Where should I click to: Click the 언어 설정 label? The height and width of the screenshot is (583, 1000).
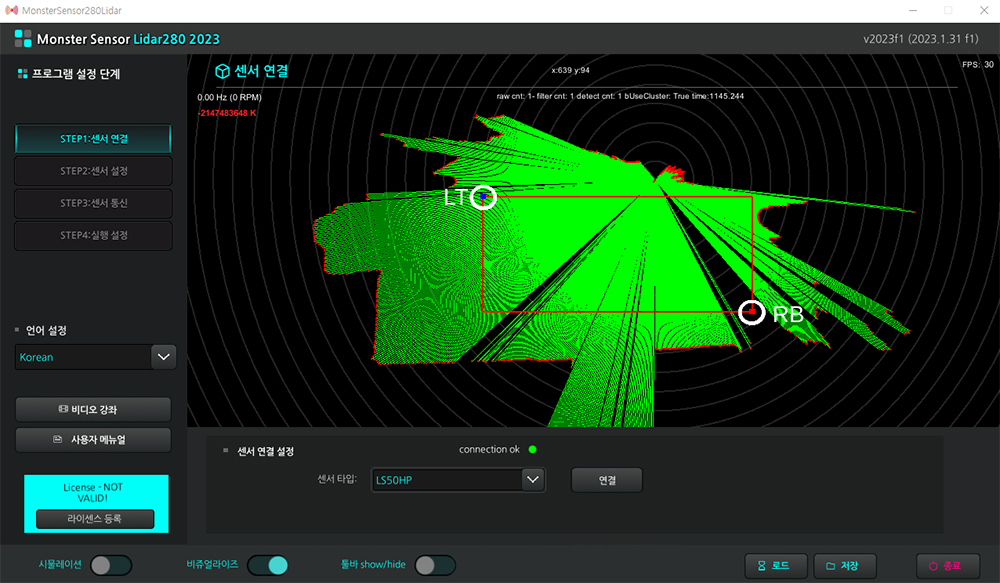[46, 330]
